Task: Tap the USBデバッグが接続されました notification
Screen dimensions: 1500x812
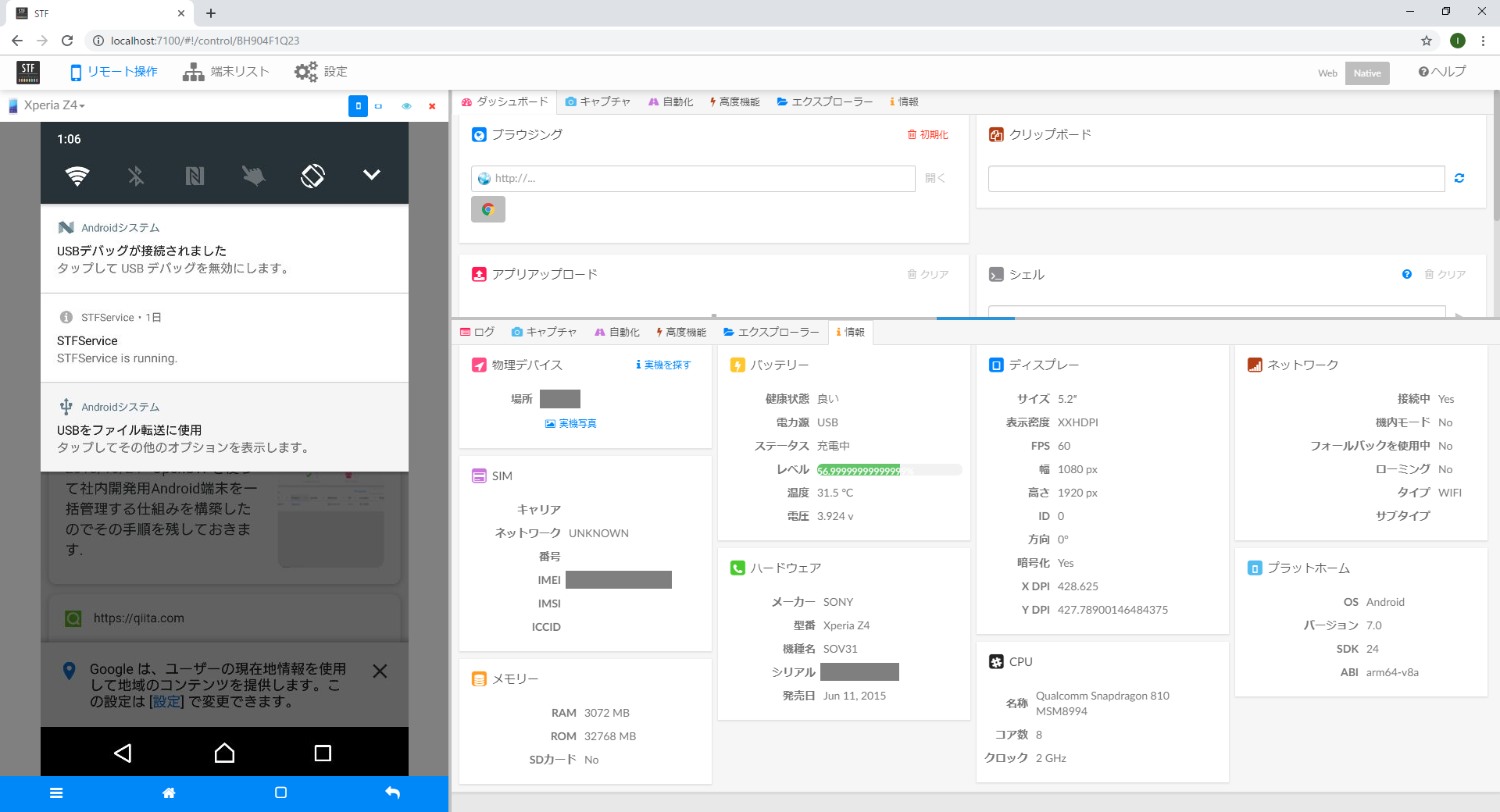Action: pyautogui.click(x=224, y=249)
